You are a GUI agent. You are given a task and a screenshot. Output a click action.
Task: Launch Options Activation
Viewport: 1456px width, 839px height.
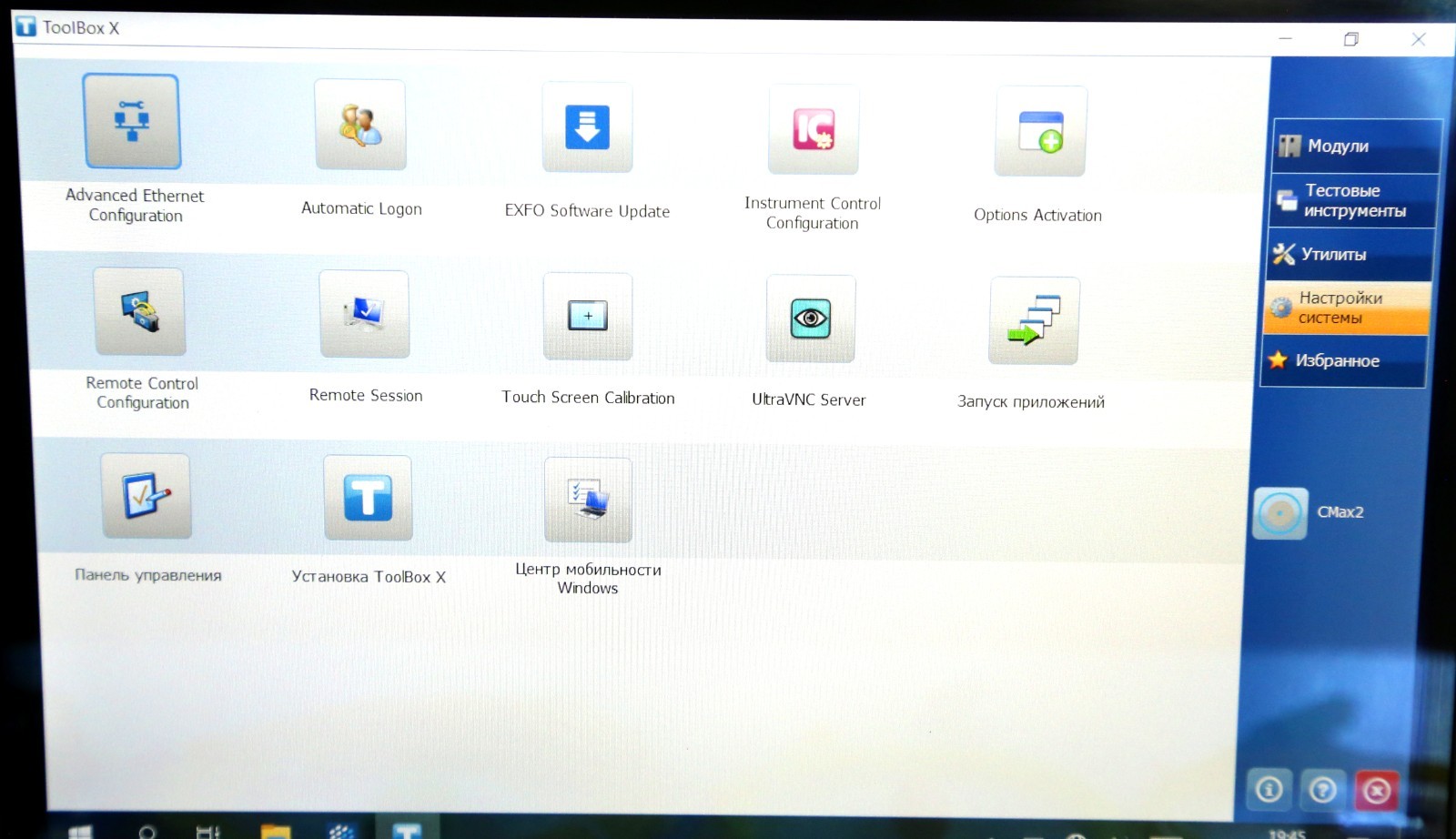pos(1040,132)
